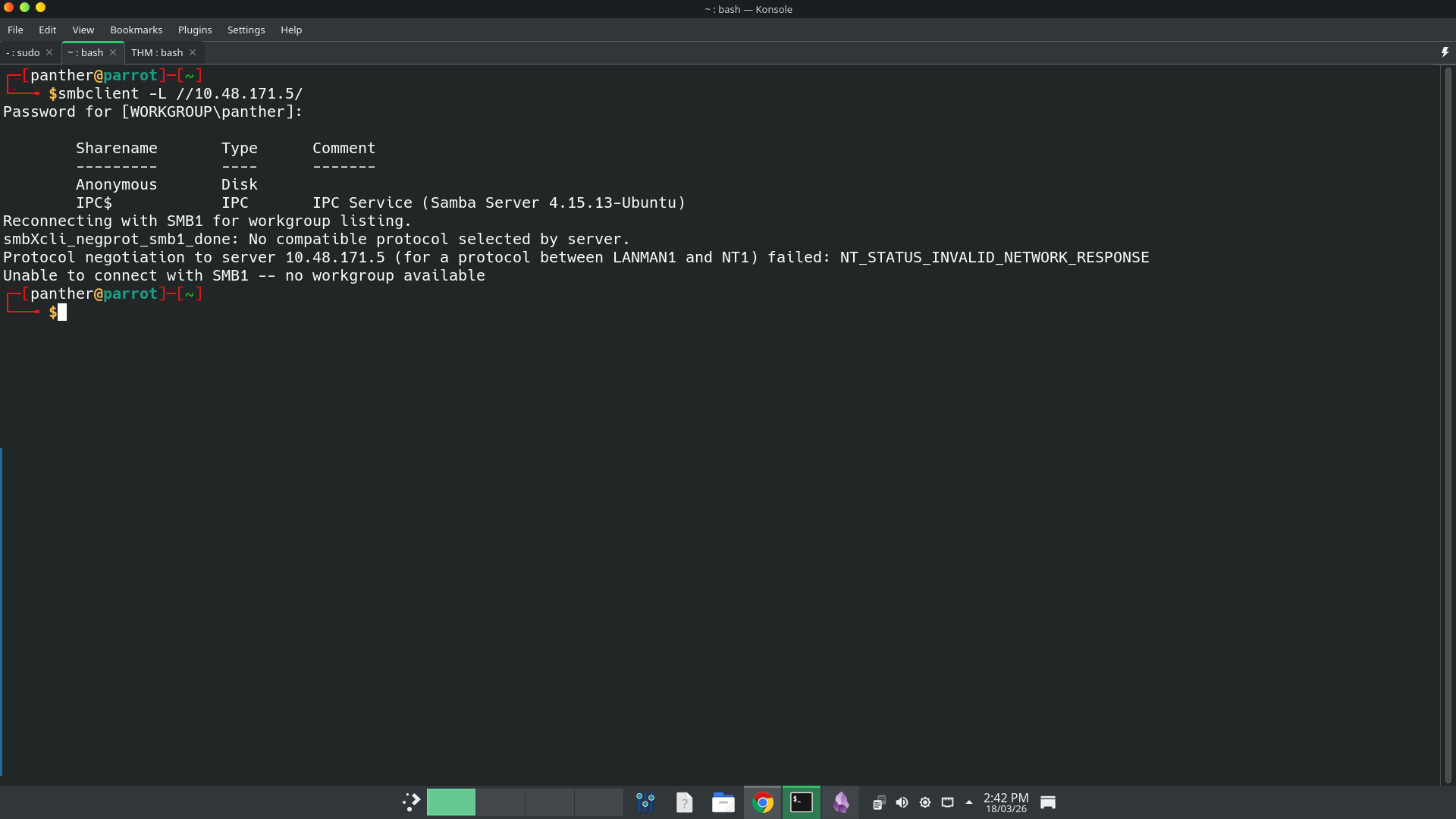Switch to the second virtual desktop in the pager
The width and height of the screenshot is (1456, 819).
500,802
